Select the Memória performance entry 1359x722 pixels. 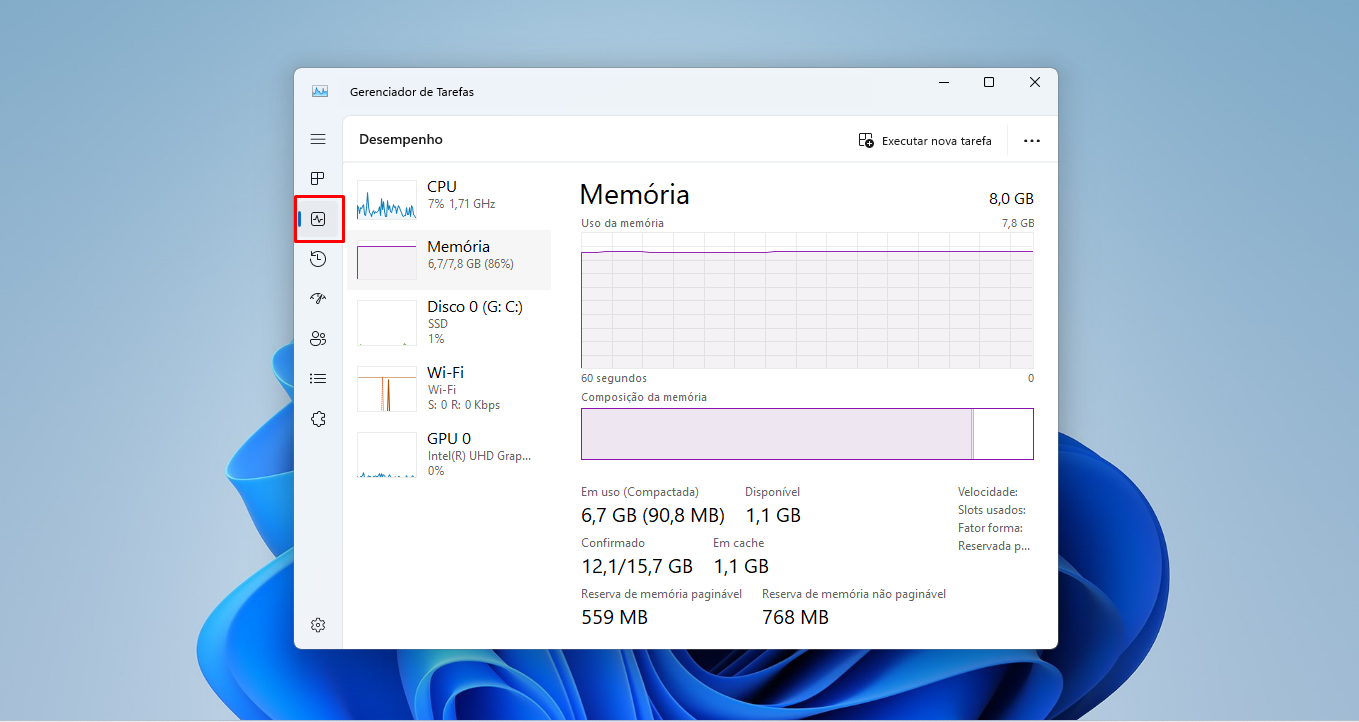[449, 260]
